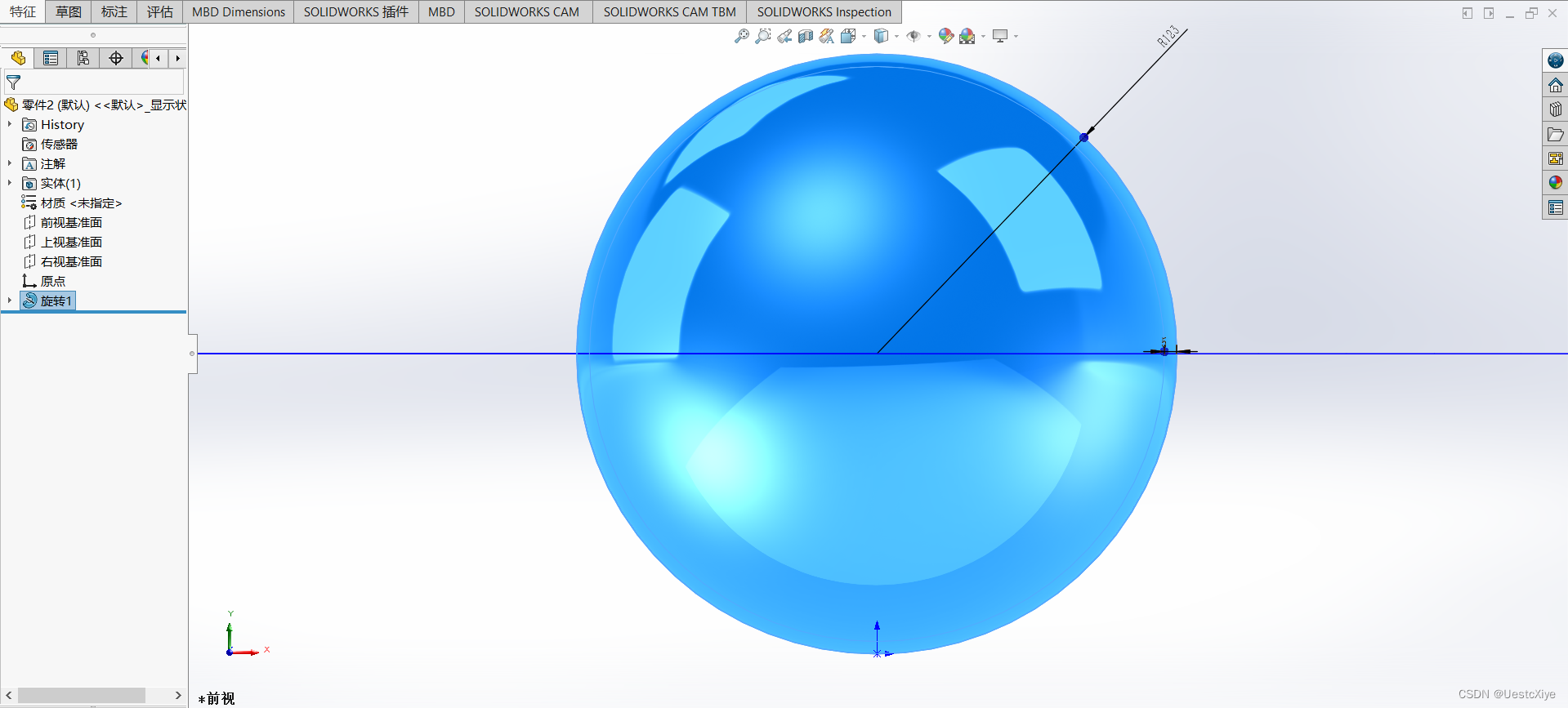Viewport: 1568px width, 708px height.
Task: Open the Hide/Show Items dropdown arrow
Action: click(x=929, y=37)
